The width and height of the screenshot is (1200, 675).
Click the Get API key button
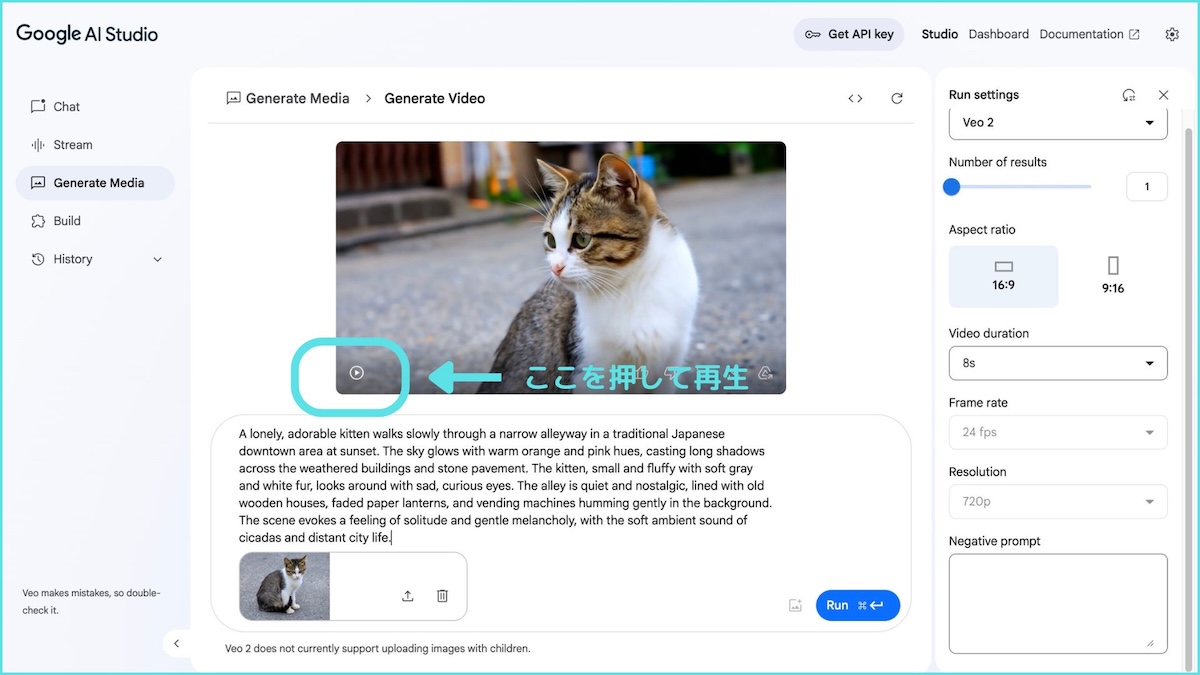tap(849, 34)
